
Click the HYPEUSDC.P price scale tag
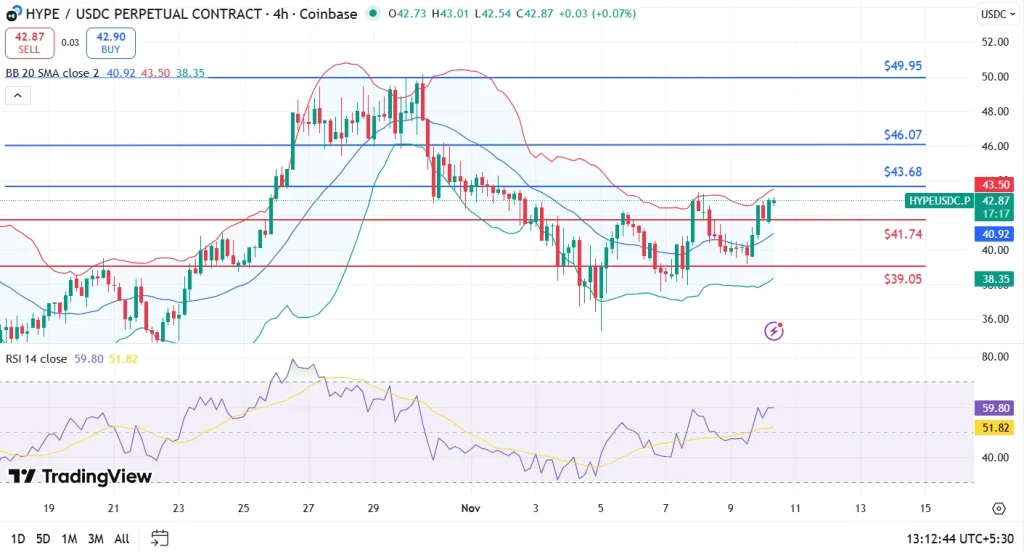[x=937, y=200]
